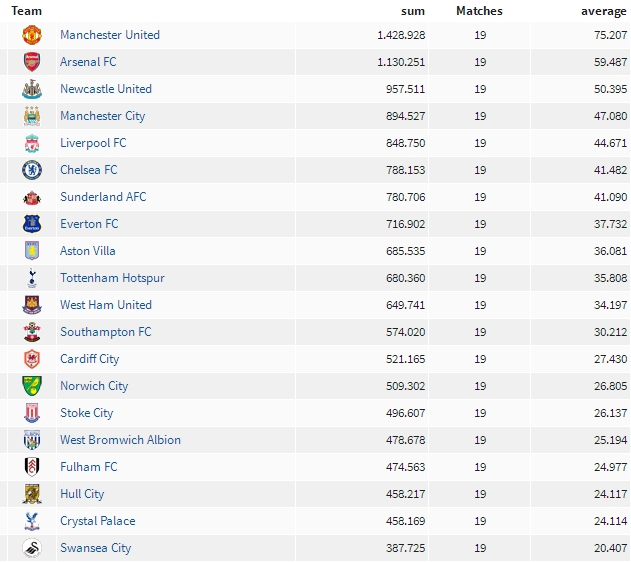Click the Chelsea FC crest icon

32,170
